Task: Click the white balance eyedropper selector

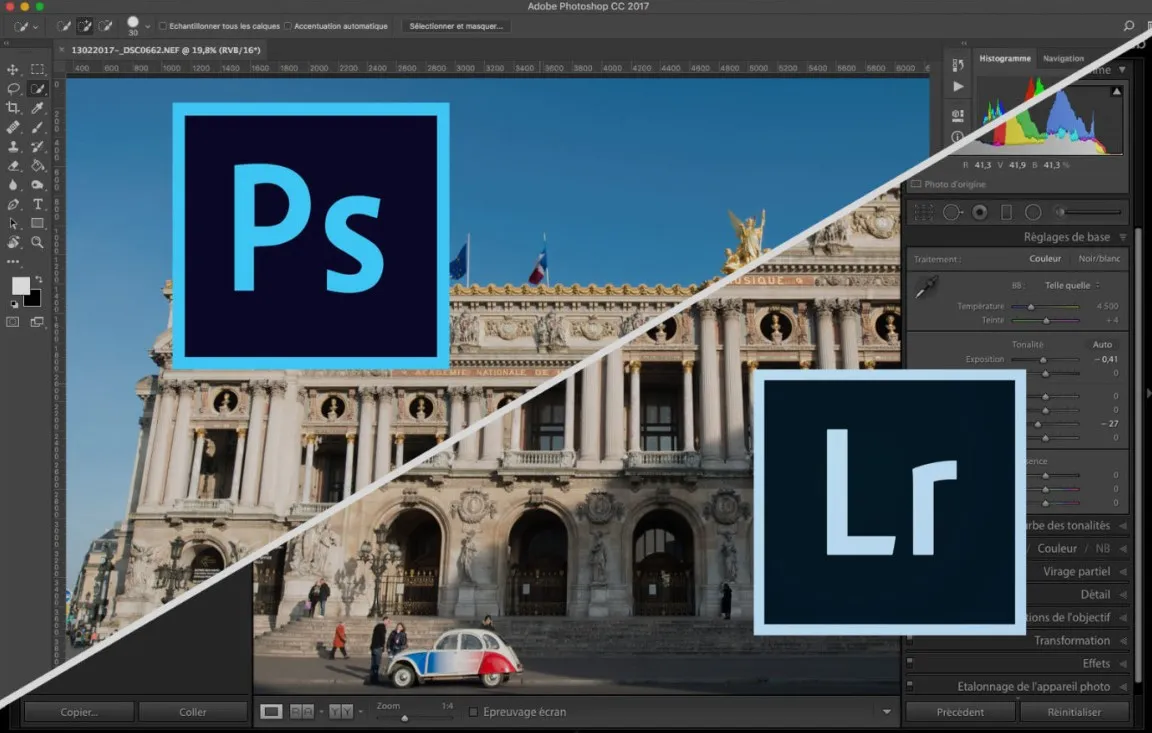Action: [927, 287]
